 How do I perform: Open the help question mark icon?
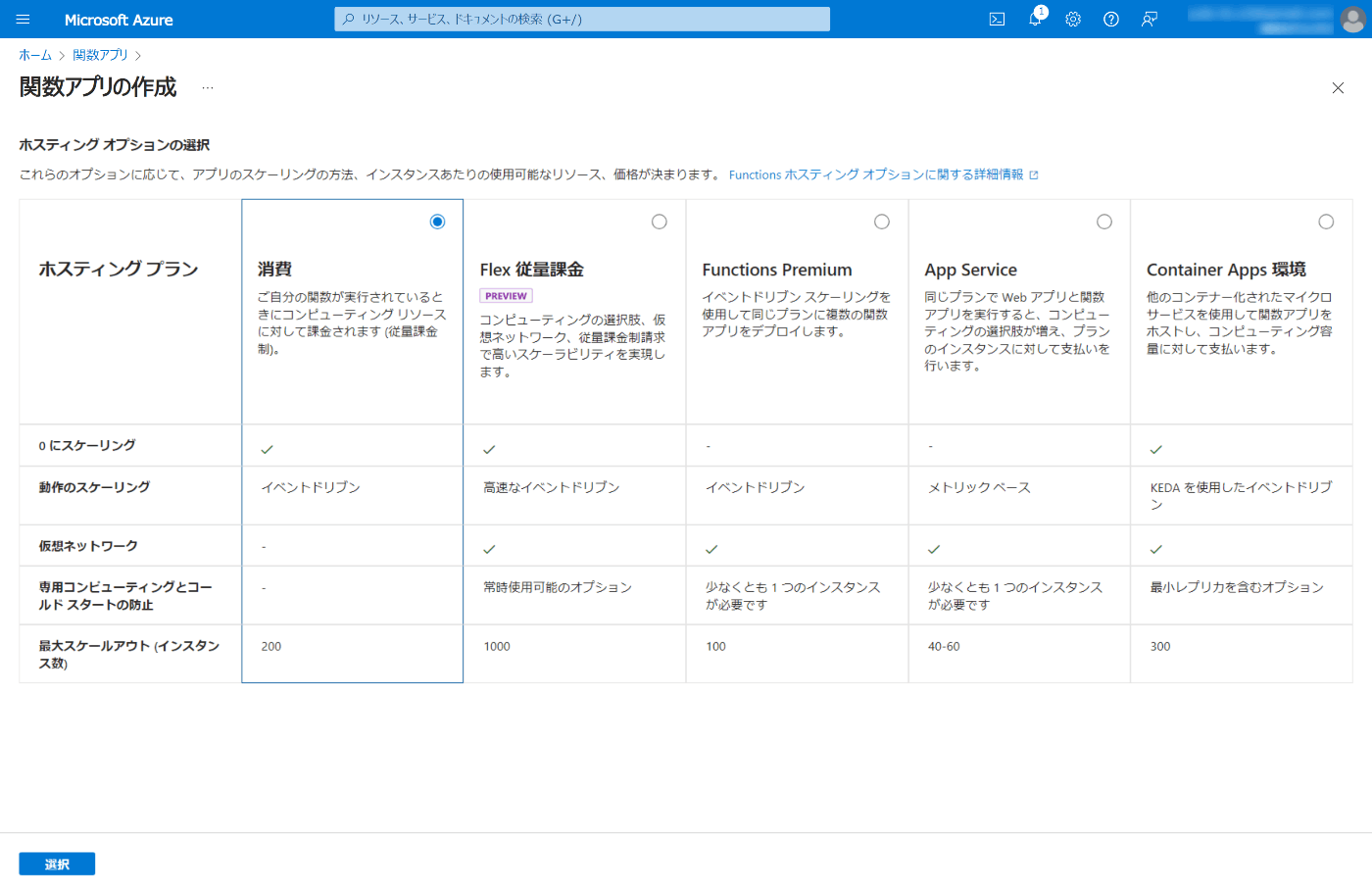click(x=1111, y=19)
